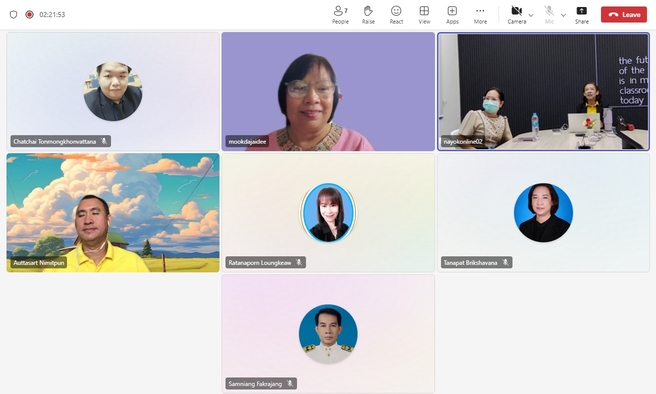Click the Samniang Fakrajang name label
This screenshot has width=656, height=394.
(x=255, y=384)
